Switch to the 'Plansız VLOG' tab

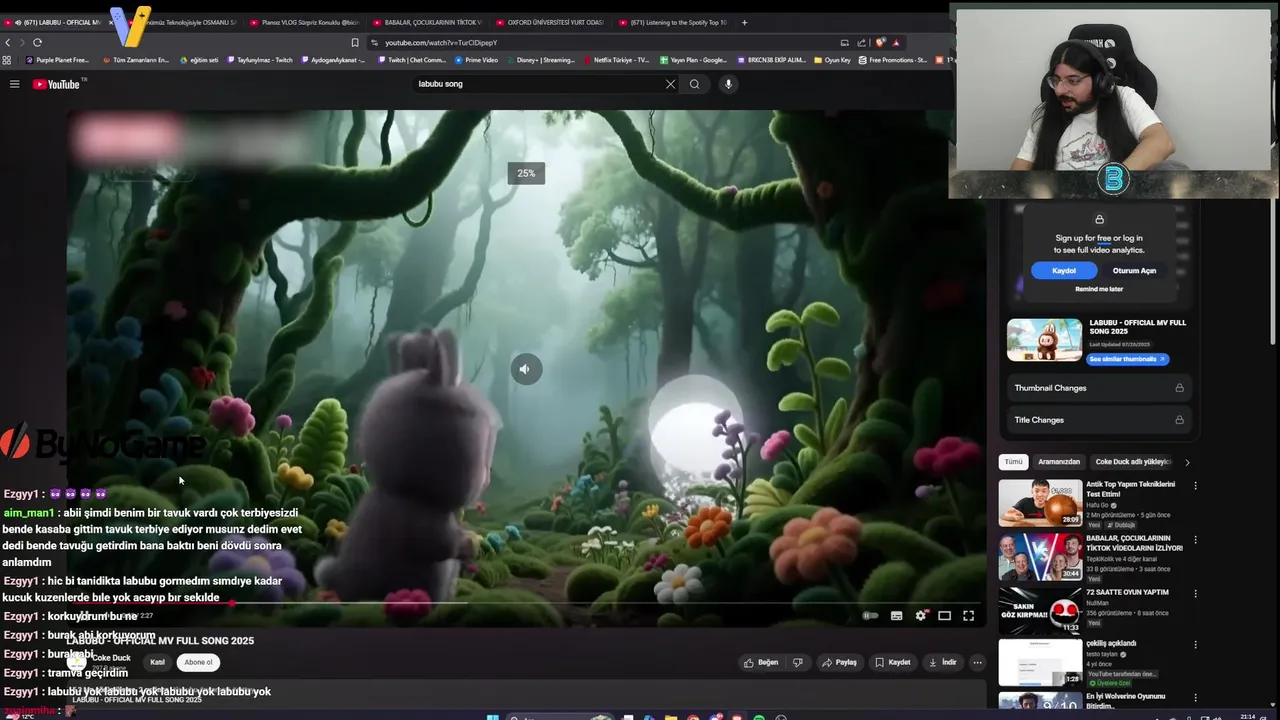pos(304,22)
